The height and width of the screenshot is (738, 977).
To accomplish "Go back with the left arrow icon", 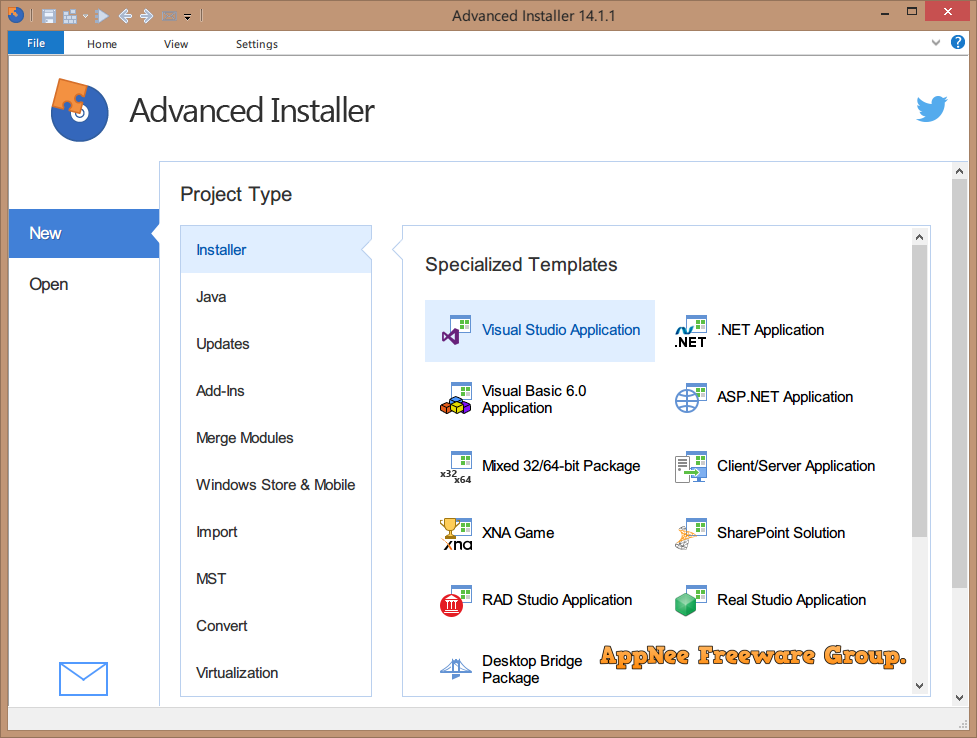I will click(125, 16).
